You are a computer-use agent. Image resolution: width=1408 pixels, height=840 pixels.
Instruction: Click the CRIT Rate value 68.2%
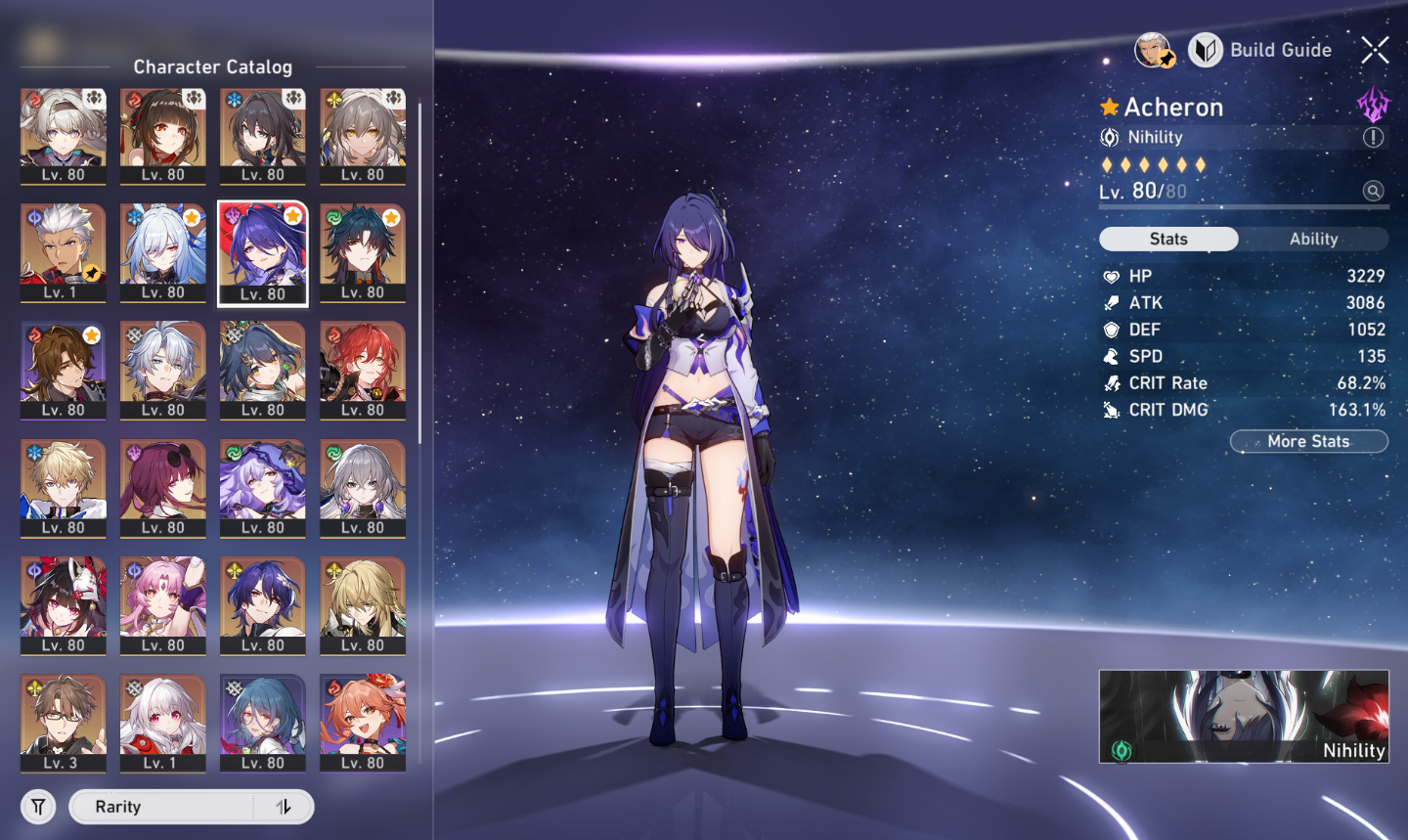pos(1361,383)
